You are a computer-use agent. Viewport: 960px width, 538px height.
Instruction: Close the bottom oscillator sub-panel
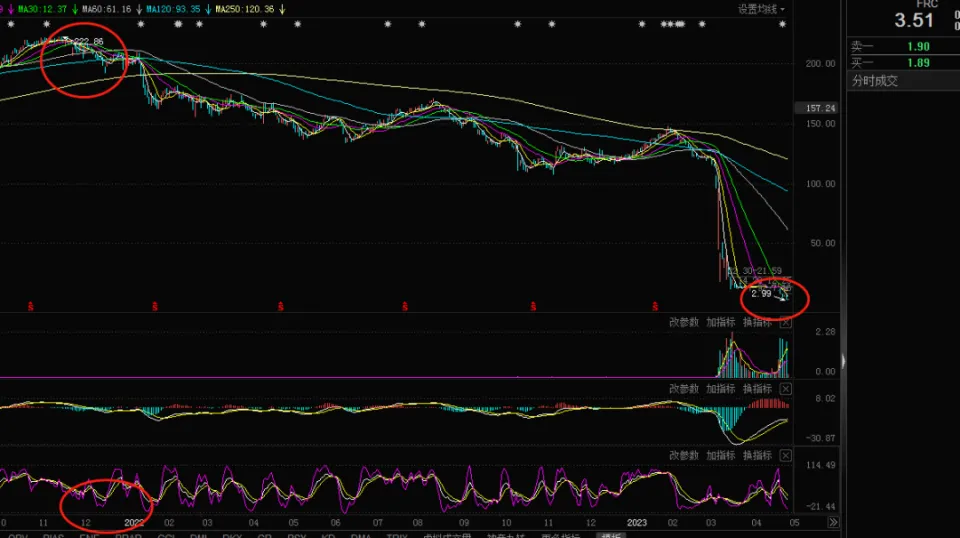click(x=785, y=455)
